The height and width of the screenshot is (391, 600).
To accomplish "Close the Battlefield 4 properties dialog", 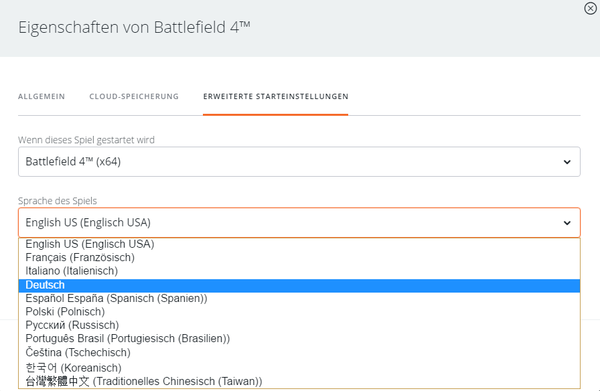I will (590, 8).
